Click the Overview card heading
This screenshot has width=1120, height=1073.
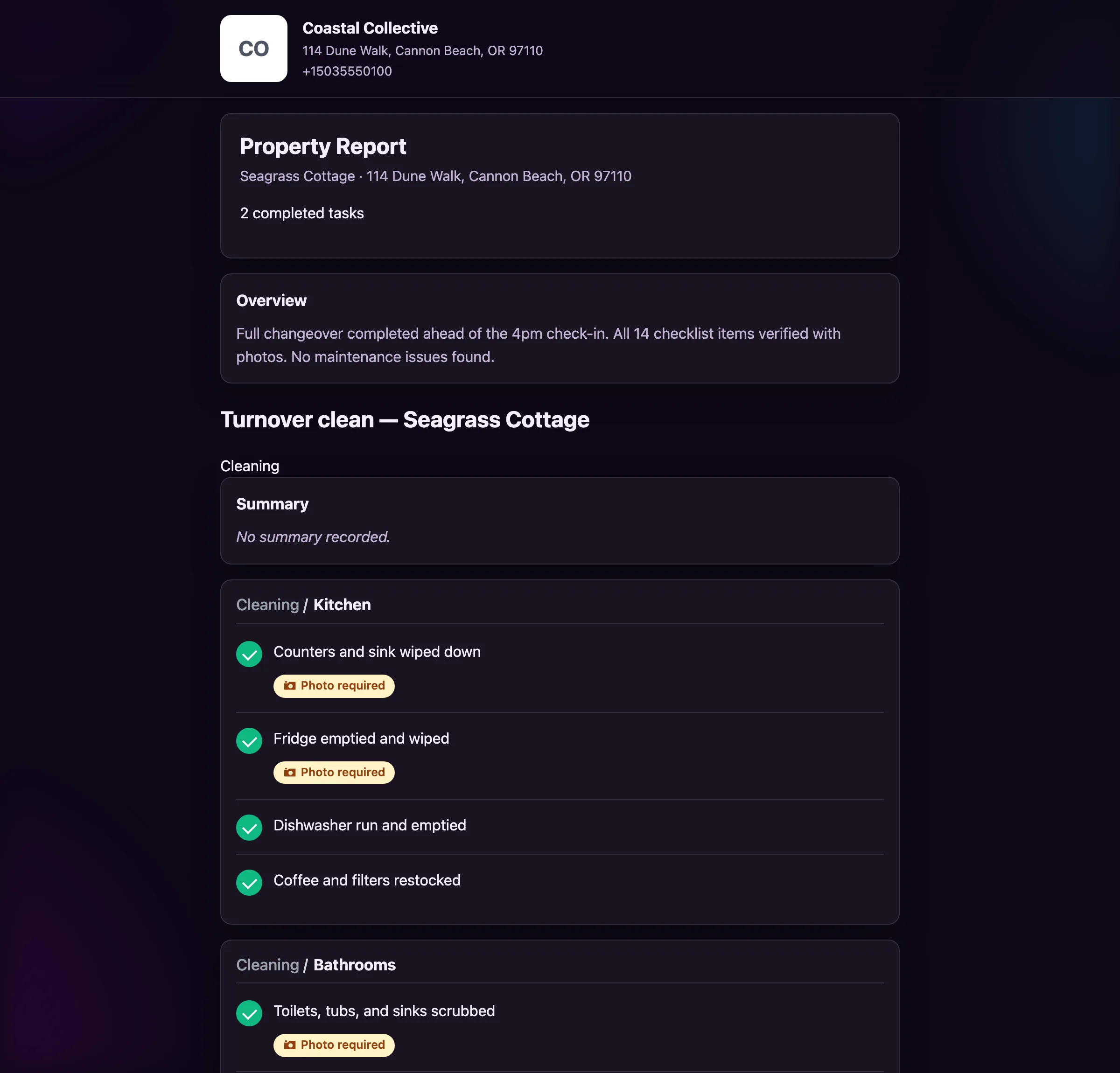[272, 300]
